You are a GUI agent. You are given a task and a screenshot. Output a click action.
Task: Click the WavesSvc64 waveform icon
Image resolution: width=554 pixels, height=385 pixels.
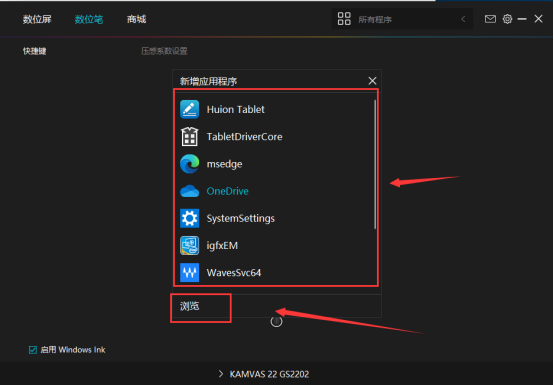[189, 273]
